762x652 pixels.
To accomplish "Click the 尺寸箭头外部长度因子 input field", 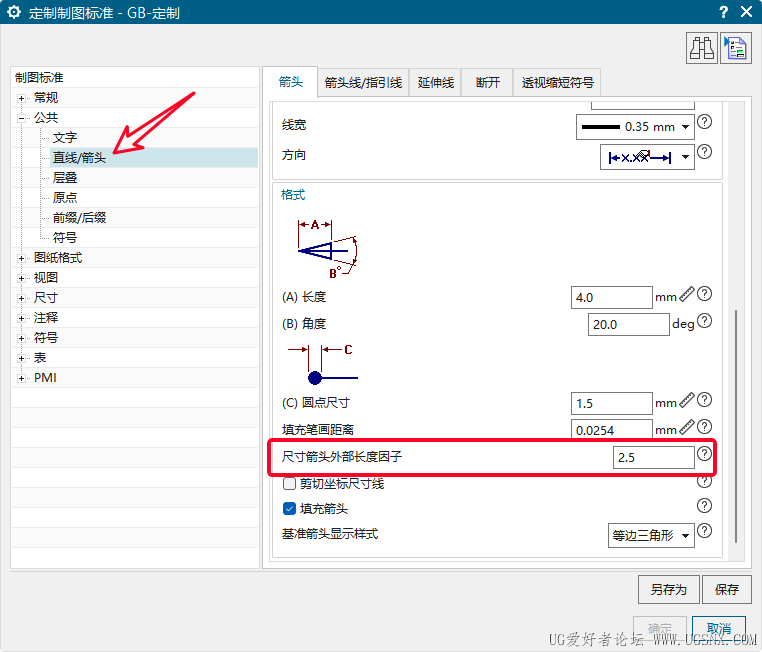I will click(x=653, y=457).
